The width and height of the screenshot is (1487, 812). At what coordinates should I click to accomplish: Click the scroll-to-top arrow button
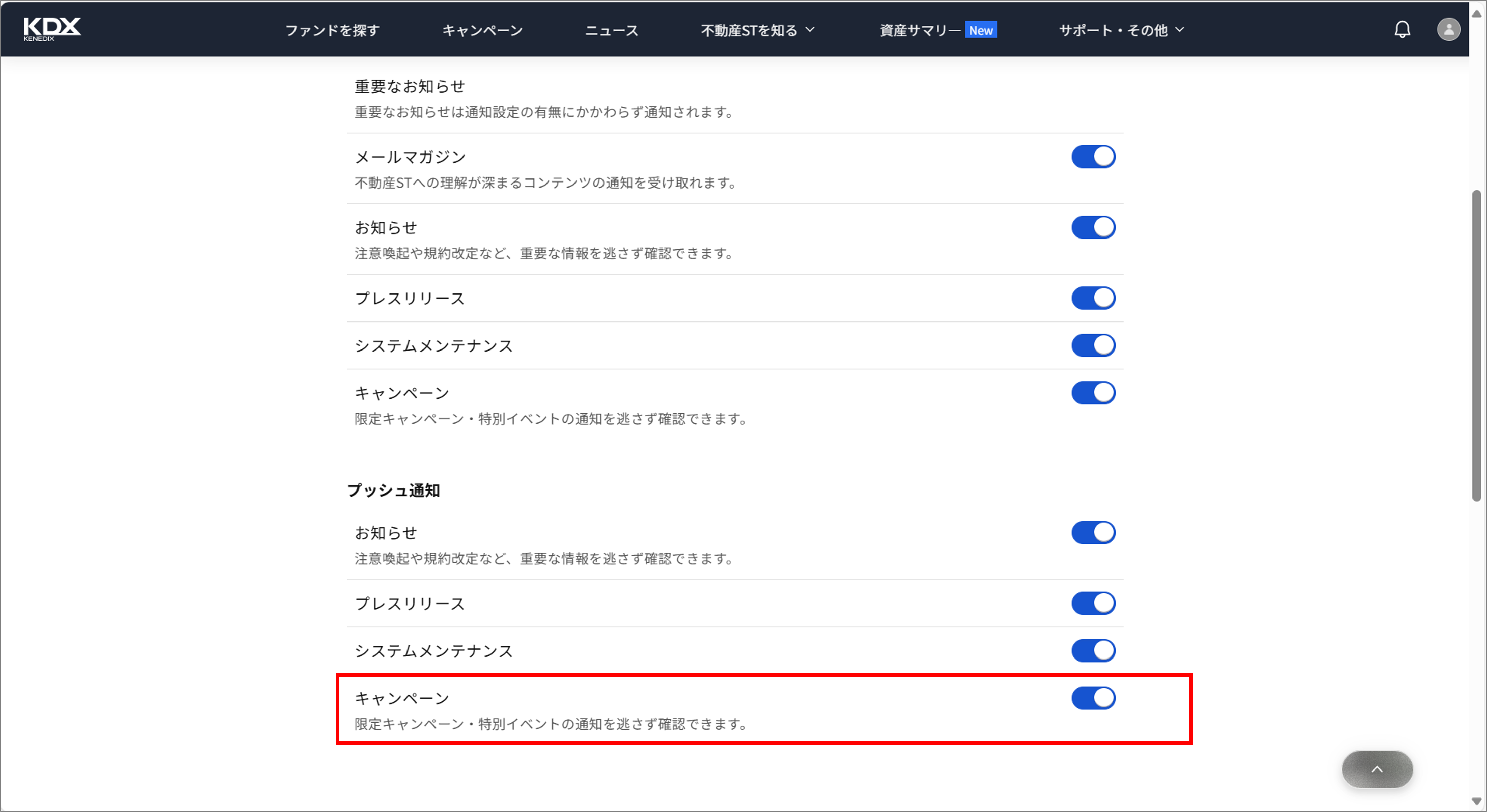pos(1377,769)
